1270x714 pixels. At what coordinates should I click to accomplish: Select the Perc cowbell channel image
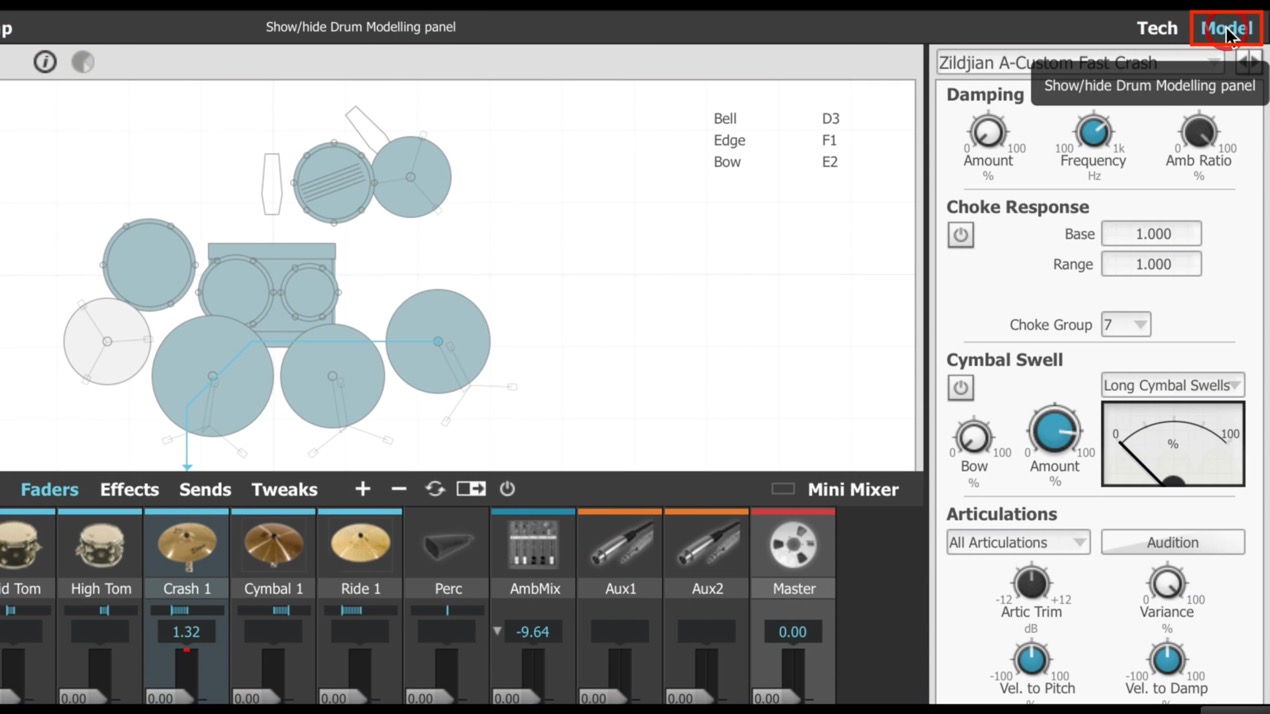pyautogui.click(x=447, y=547)
